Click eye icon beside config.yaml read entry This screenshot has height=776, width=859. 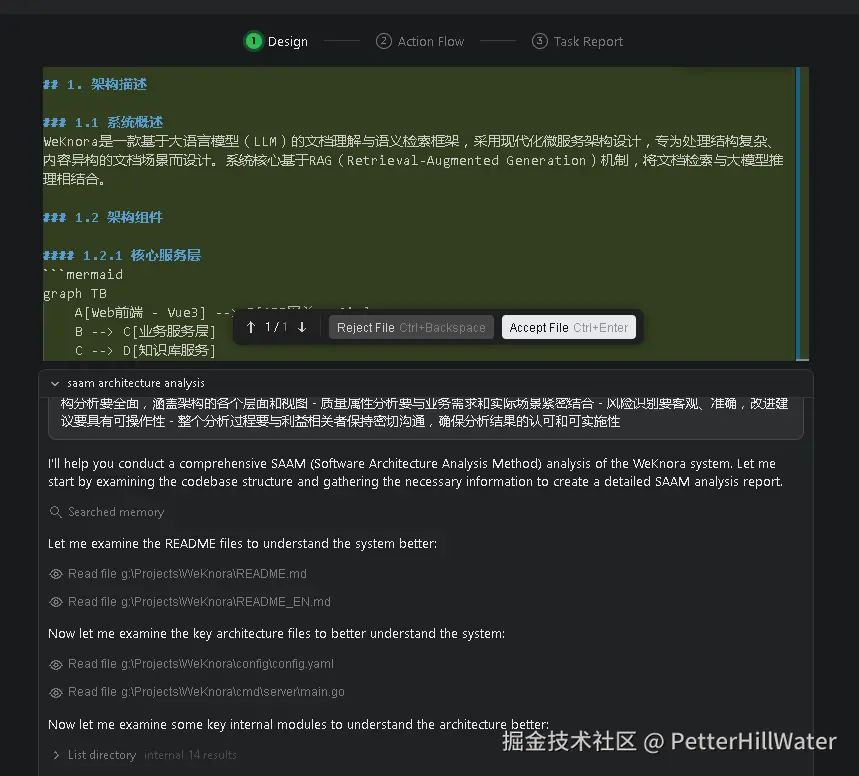coord(56,664)
